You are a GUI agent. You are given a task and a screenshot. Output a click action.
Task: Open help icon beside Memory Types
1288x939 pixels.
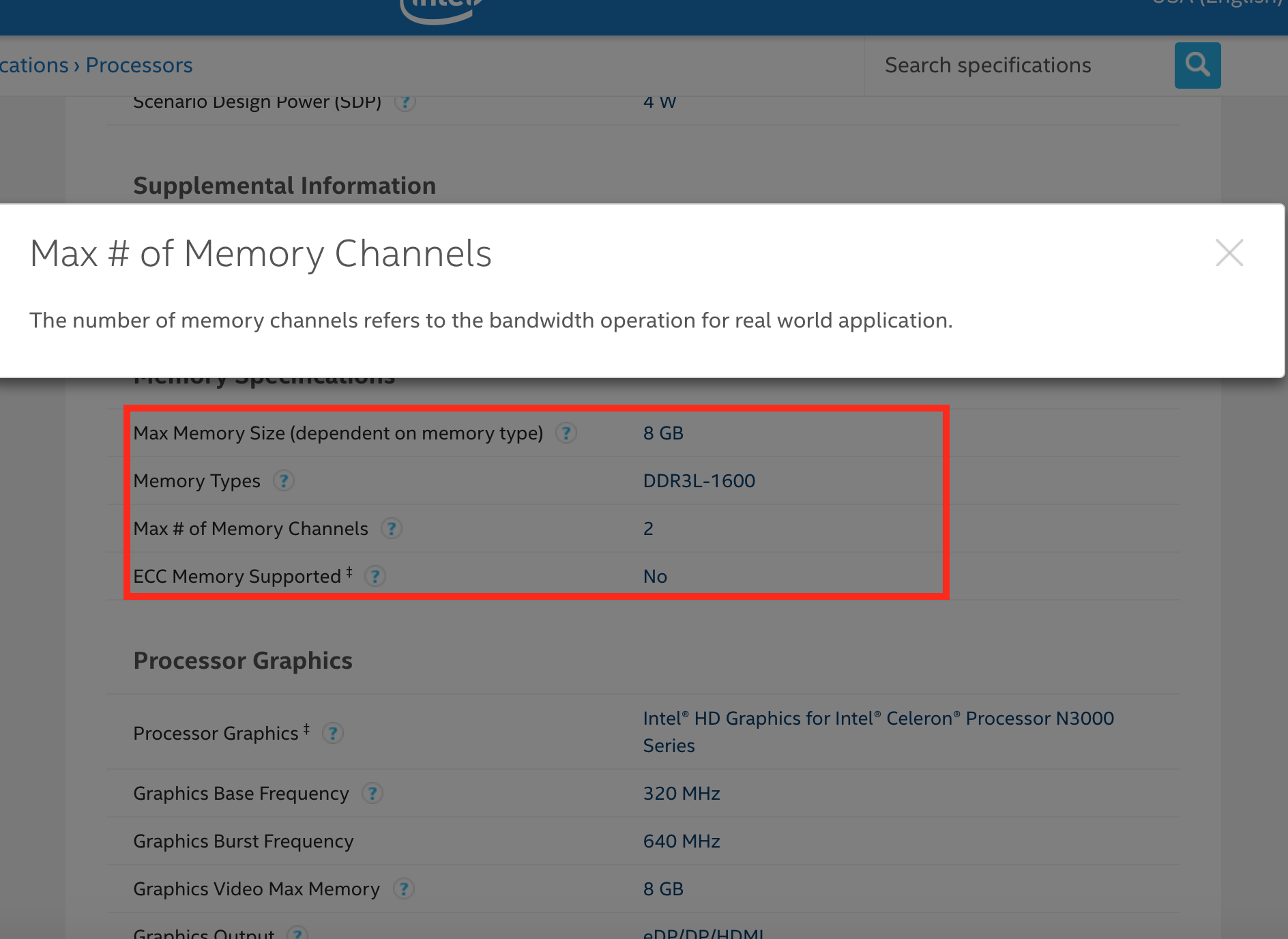coord(284,481)
